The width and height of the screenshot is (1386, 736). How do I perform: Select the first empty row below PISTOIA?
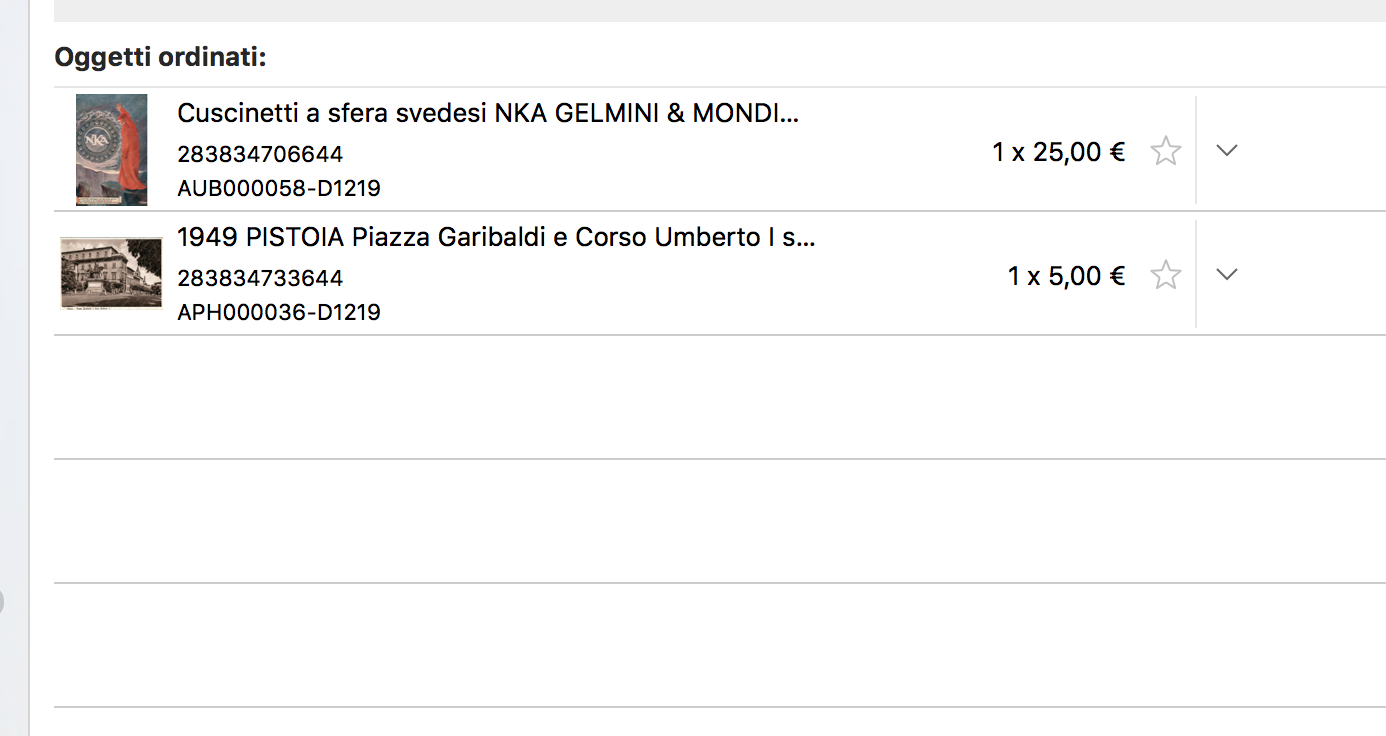(x=720, y=397)
